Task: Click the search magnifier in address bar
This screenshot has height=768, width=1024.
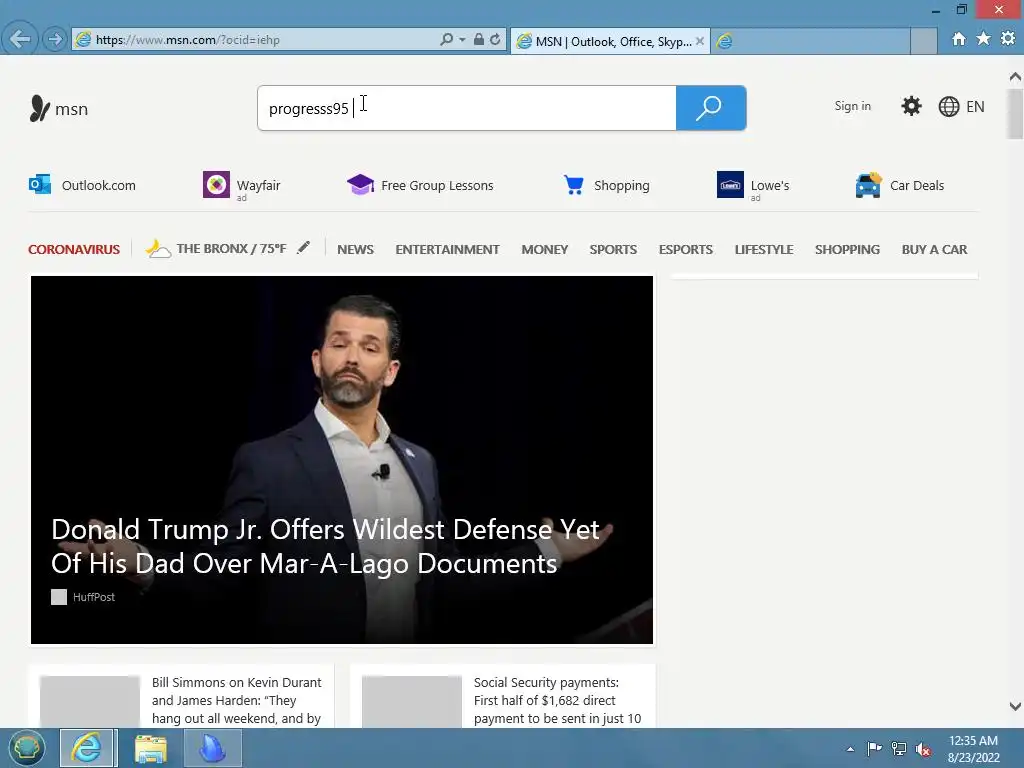Action: (x=447, y=39)
